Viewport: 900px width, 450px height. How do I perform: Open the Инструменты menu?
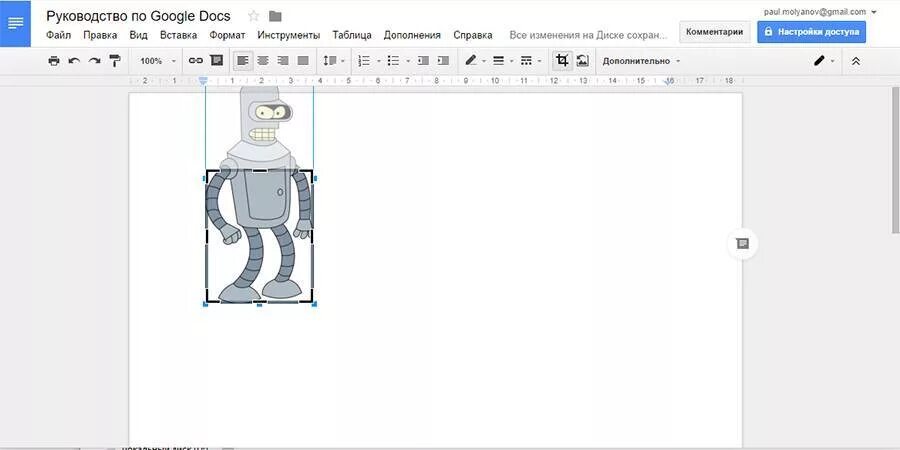pos(289,35)
